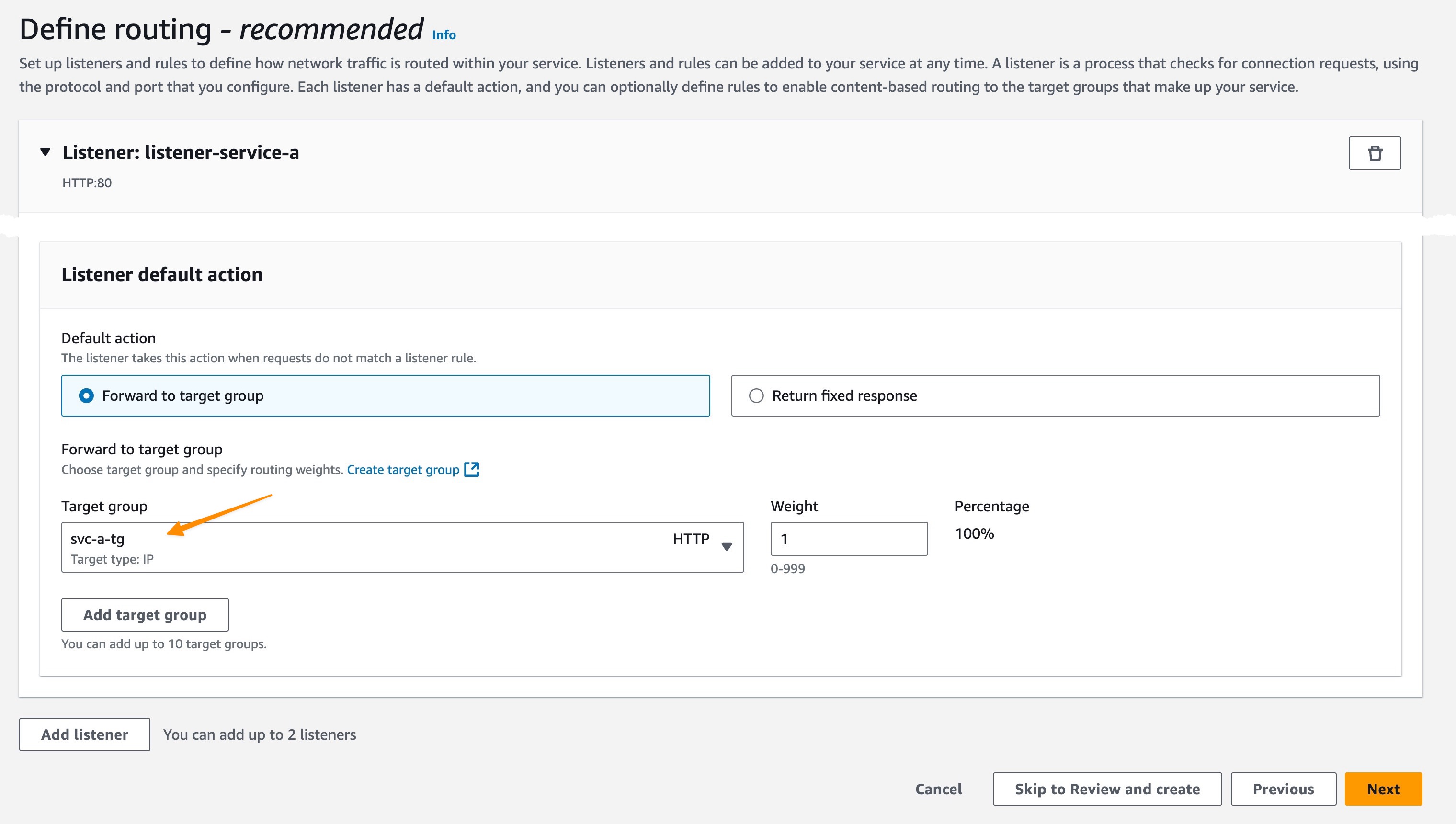Viewport: 1456px width, 824px height.
Task: Delete listener-service-a with trash icon
Action: point(1375,153)
